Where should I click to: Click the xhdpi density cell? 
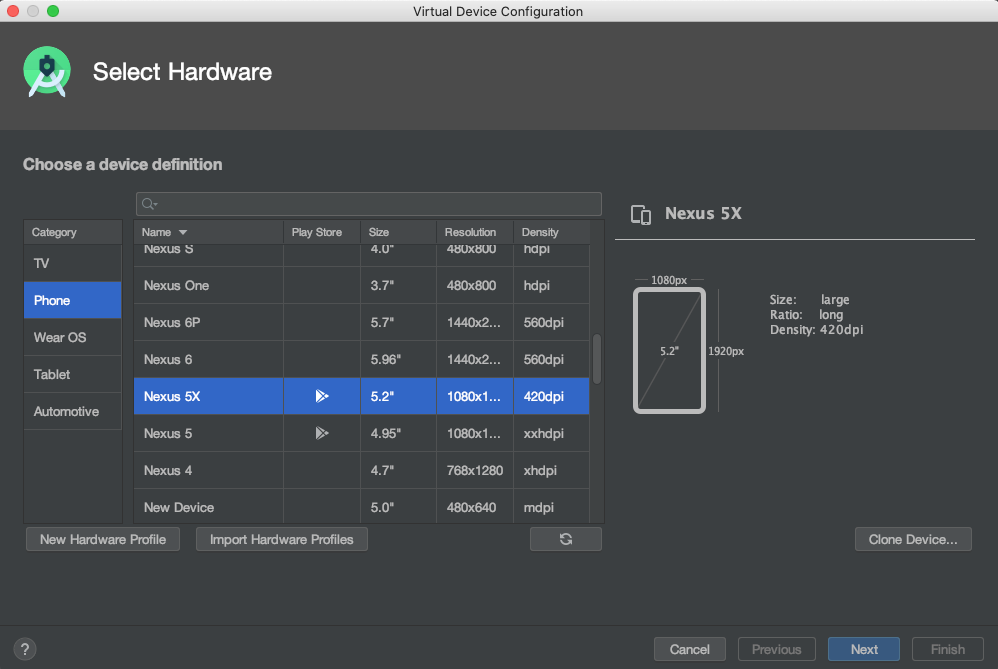(551, 470)
